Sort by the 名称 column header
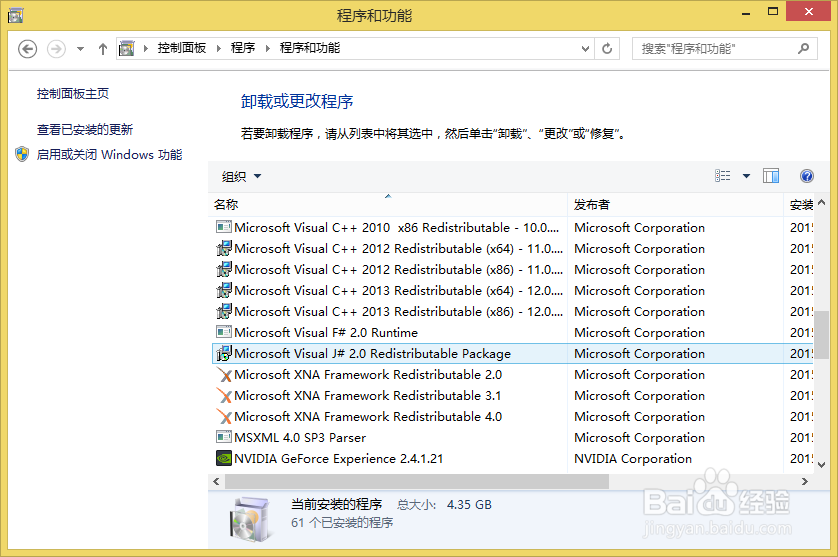The width and height of the screenshot is (838, 557). 387,205
